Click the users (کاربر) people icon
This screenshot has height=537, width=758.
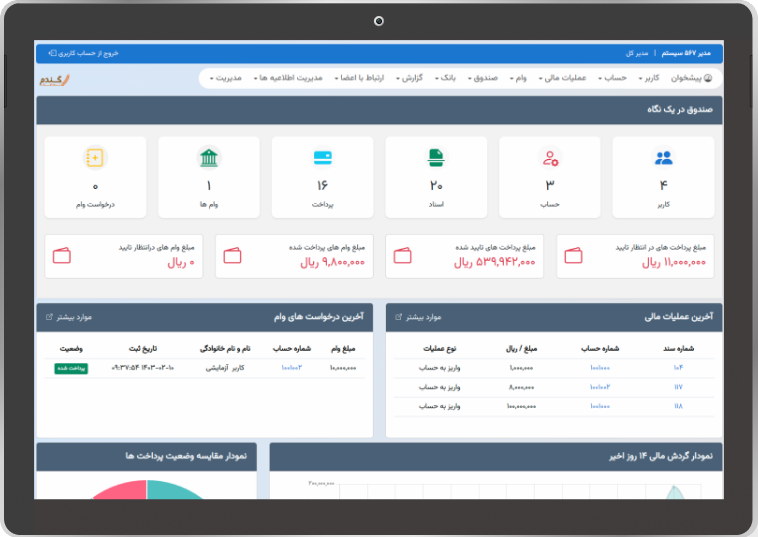point(663,158)
